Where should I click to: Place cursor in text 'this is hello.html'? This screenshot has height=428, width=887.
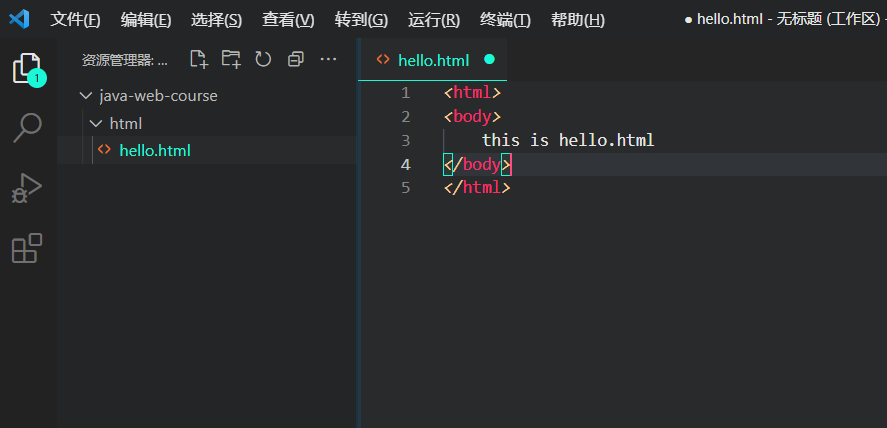point(568,140)
